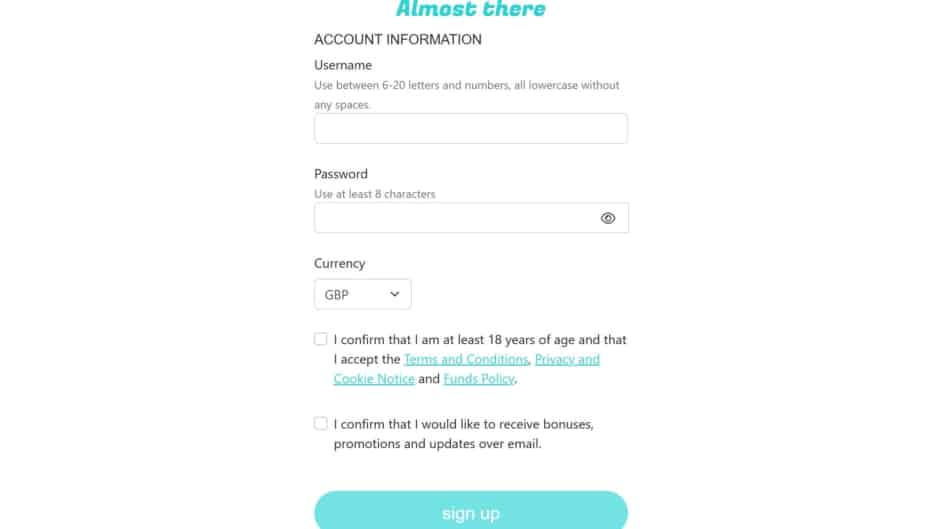Focus the Password input field
Viewport: 946px width, 529px height.
pyautogui.click(x=455, y=218)
